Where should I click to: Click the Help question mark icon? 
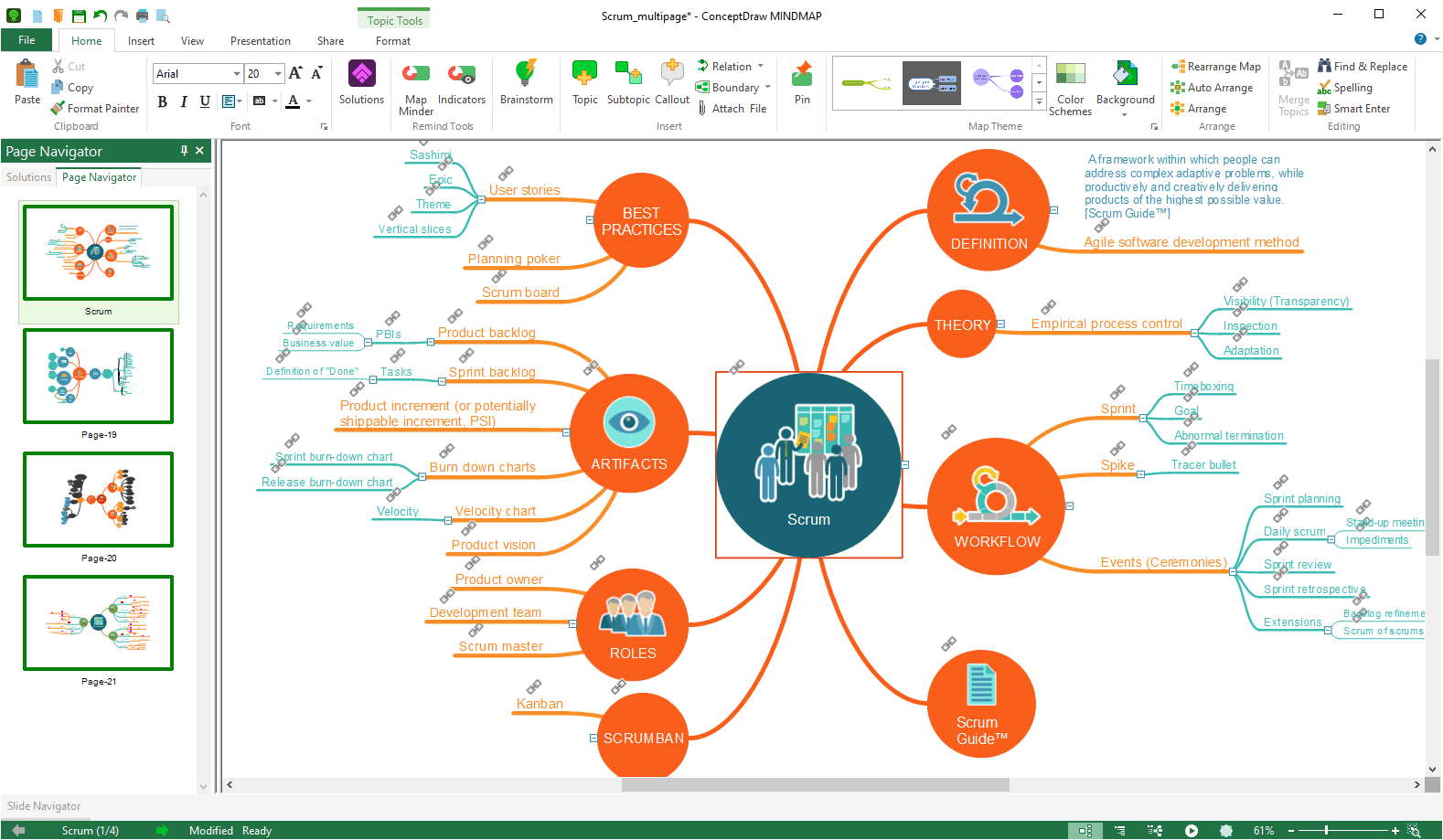1420,38
